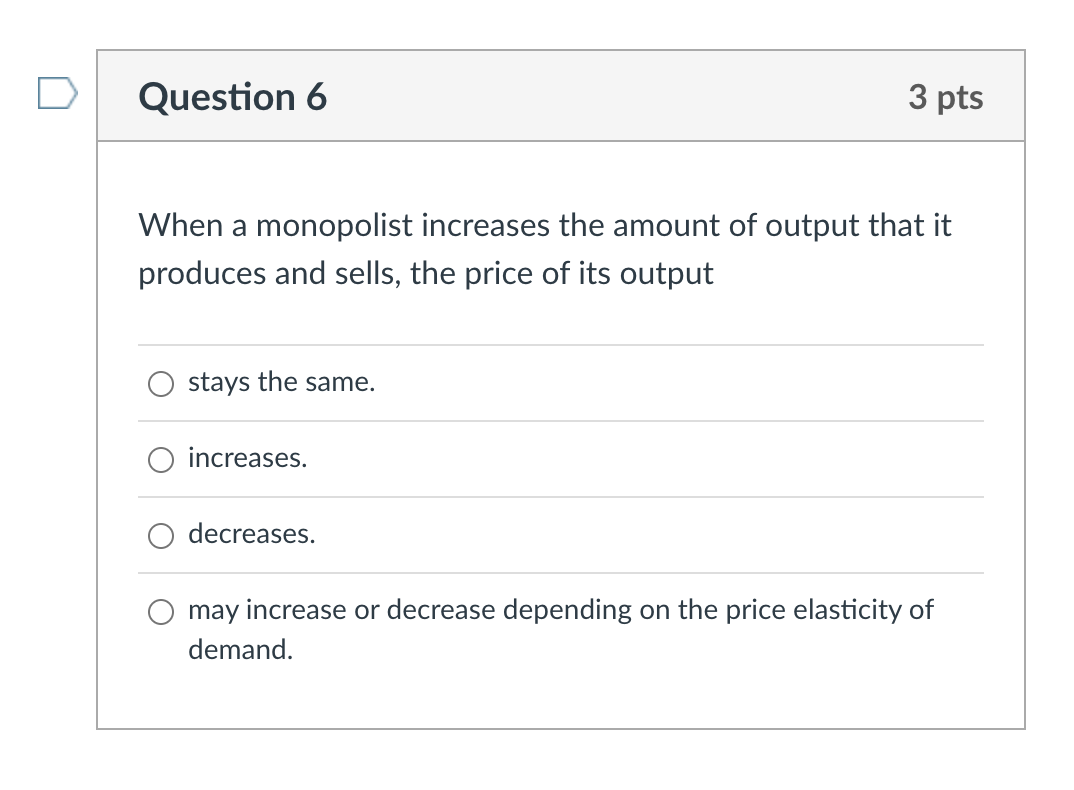The image size is (1074, 790).
Task: Click the line starting "When a monopolist increases"
Action: pyautogui.click(x=544, y=226)
